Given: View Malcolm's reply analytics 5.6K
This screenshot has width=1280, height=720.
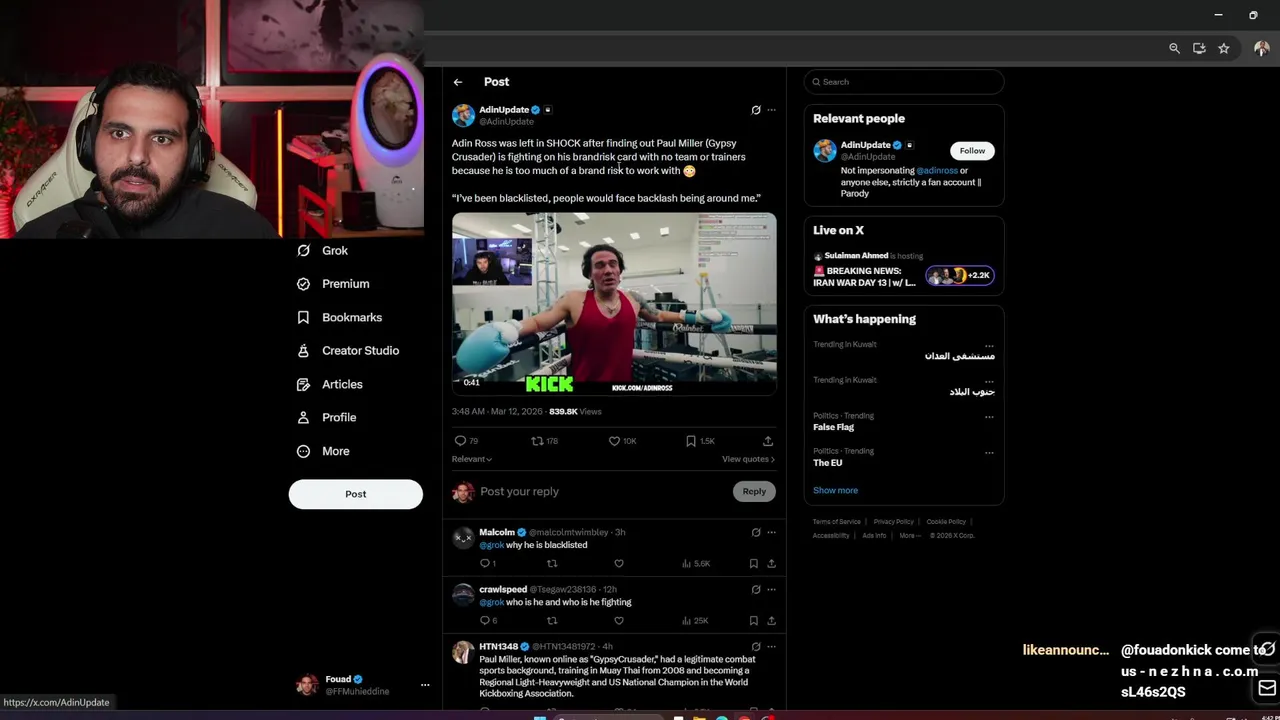Looking at the screenshot, I should point(696,564).
